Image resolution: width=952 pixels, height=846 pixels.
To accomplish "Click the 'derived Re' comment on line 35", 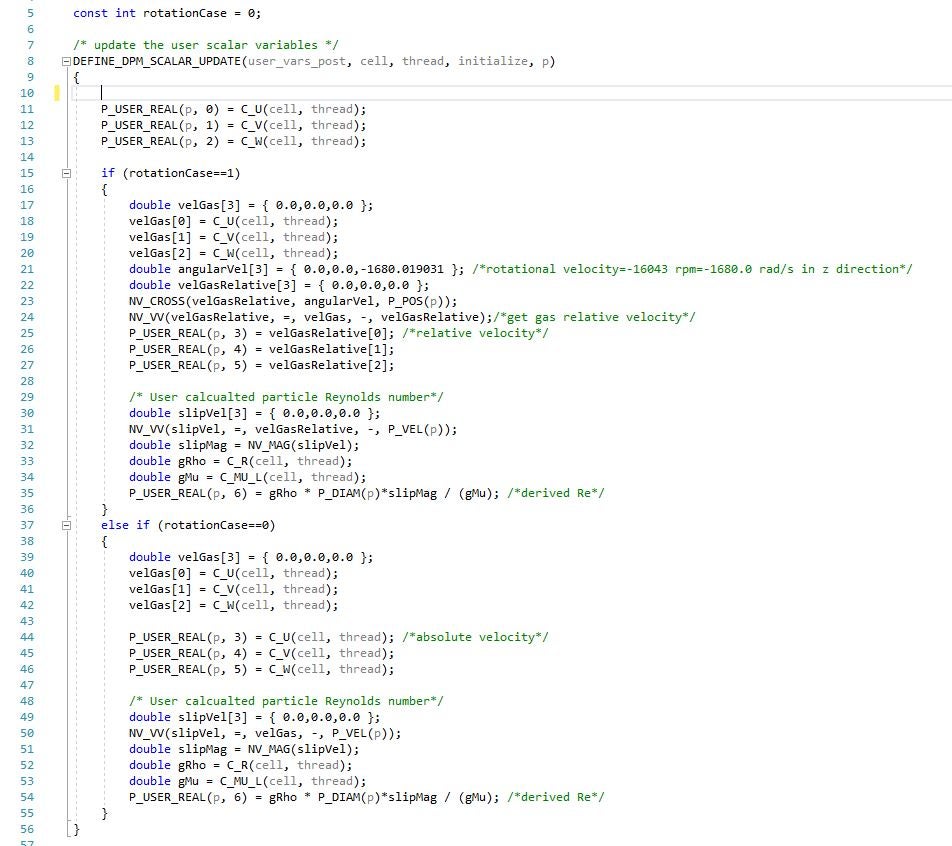I will [556, 493].
